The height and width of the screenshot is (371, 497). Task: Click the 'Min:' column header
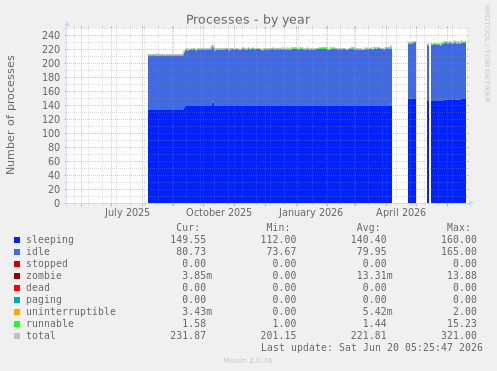coord(278,228)
